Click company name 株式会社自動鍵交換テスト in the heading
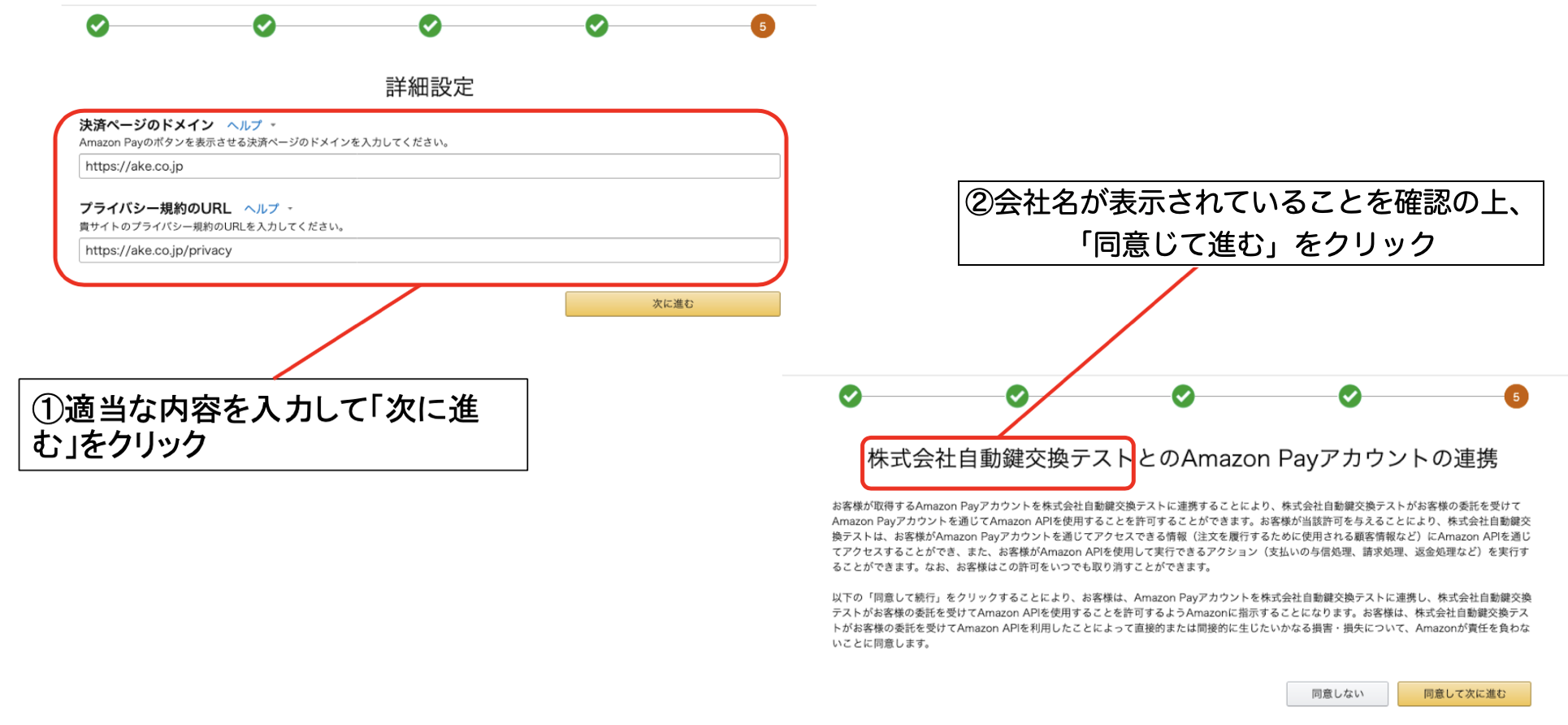 click(x=999, y=459)
